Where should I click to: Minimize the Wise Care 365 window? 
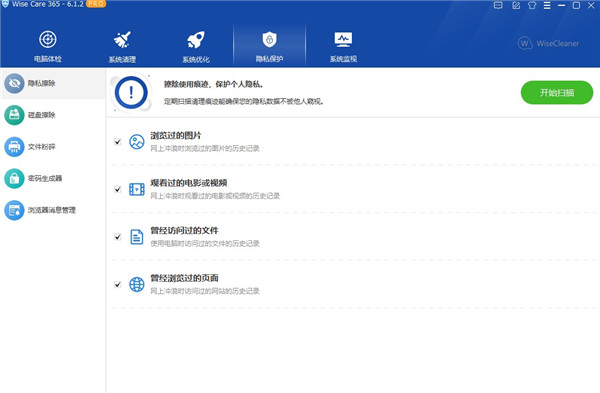[561, 5]
